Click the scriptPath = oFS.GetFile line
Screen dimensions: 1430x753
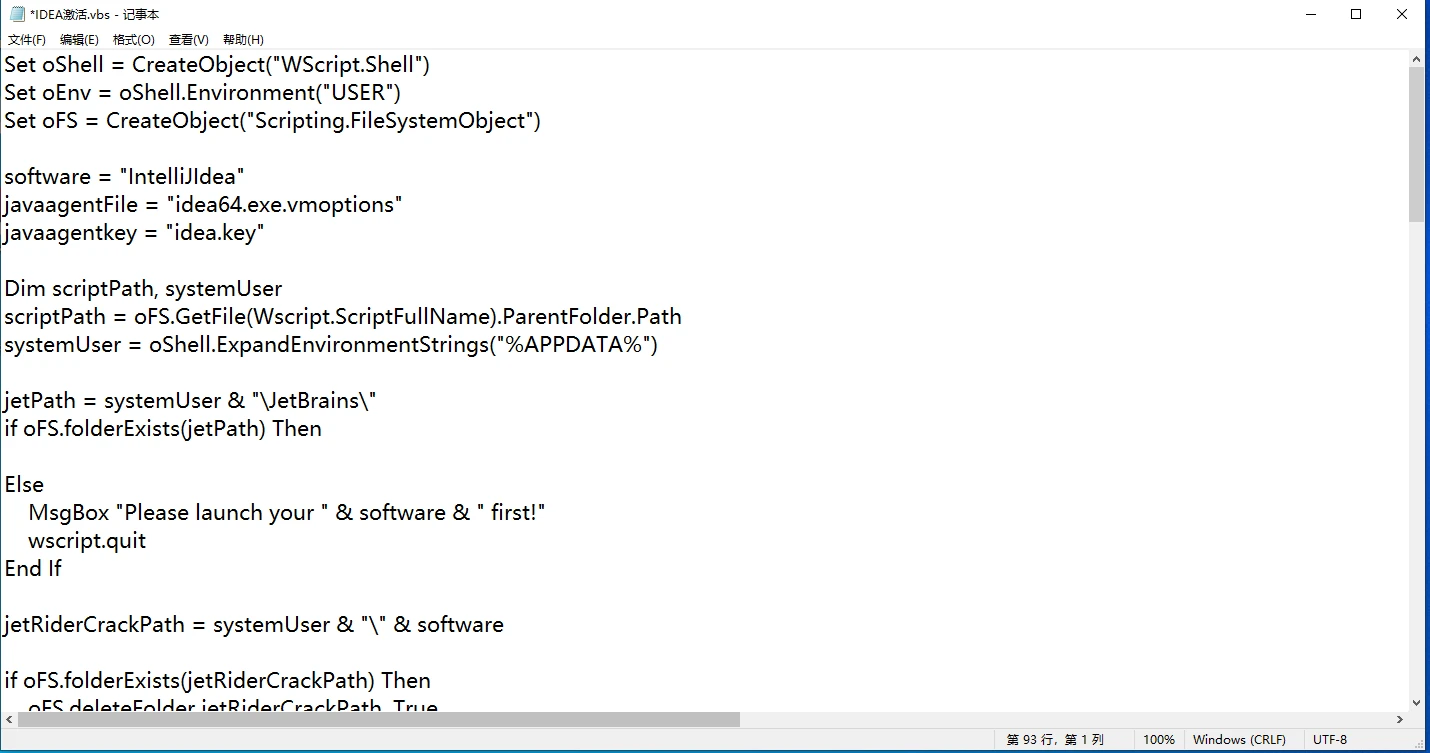(343, 317)
